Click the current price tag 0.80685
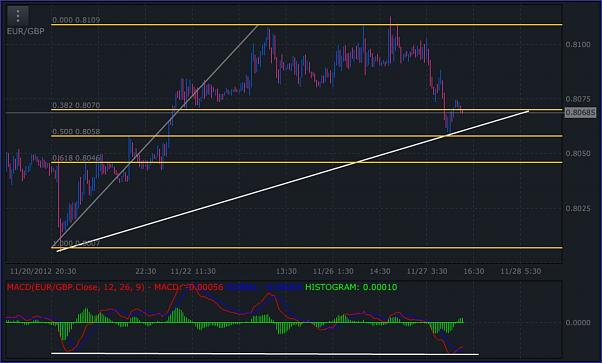The width and height of the screenshot is (602, 363). pos(580,113)
